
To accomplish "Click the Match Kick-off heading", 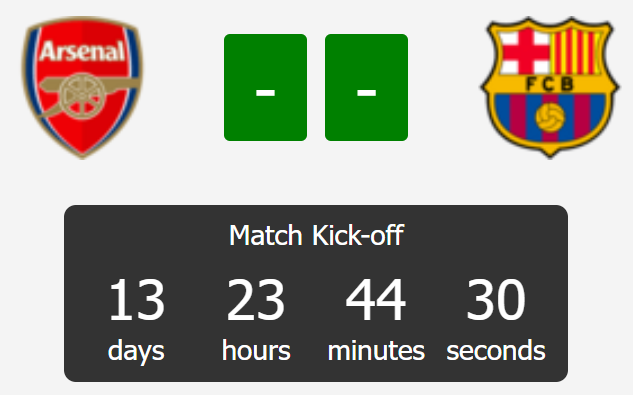I will pyautogui.click(x=316, y=235).
